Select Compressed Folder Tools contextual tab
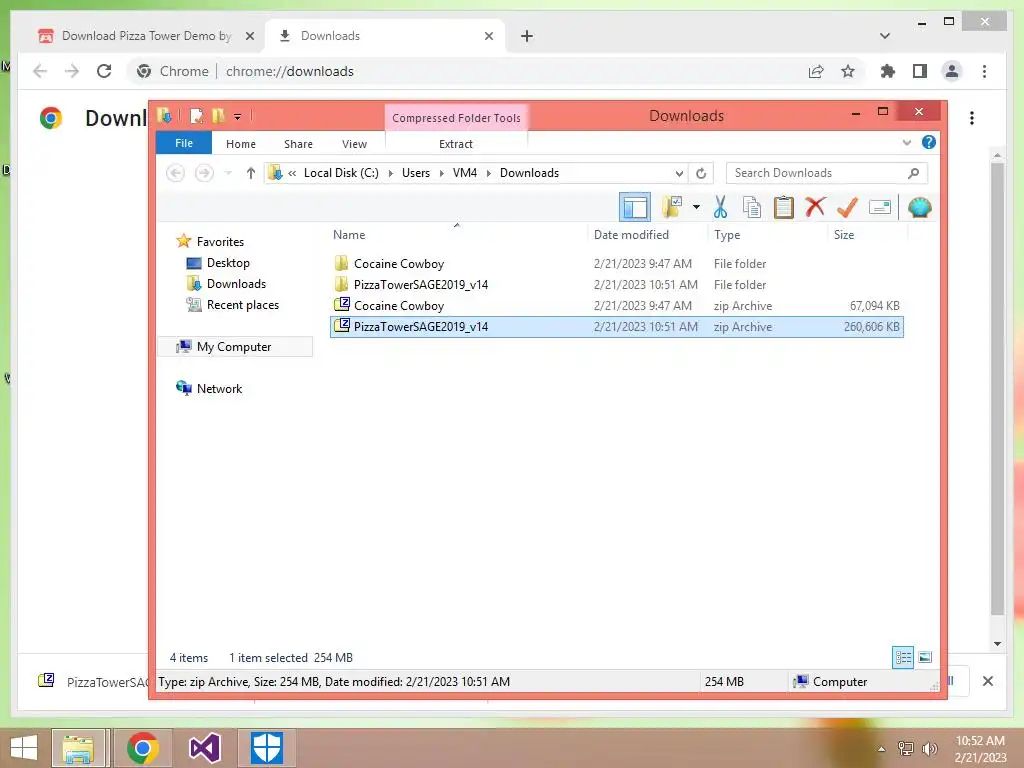Image resolution: width=1024 pixels, height=768 pixels. click(456, 118)
